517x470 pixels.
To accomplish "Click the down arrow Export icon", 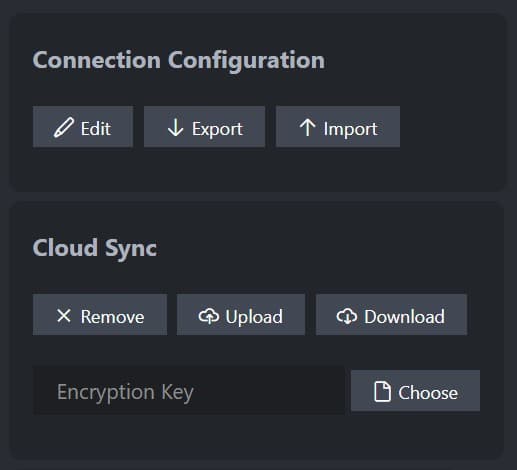I will tap(176, 127).
